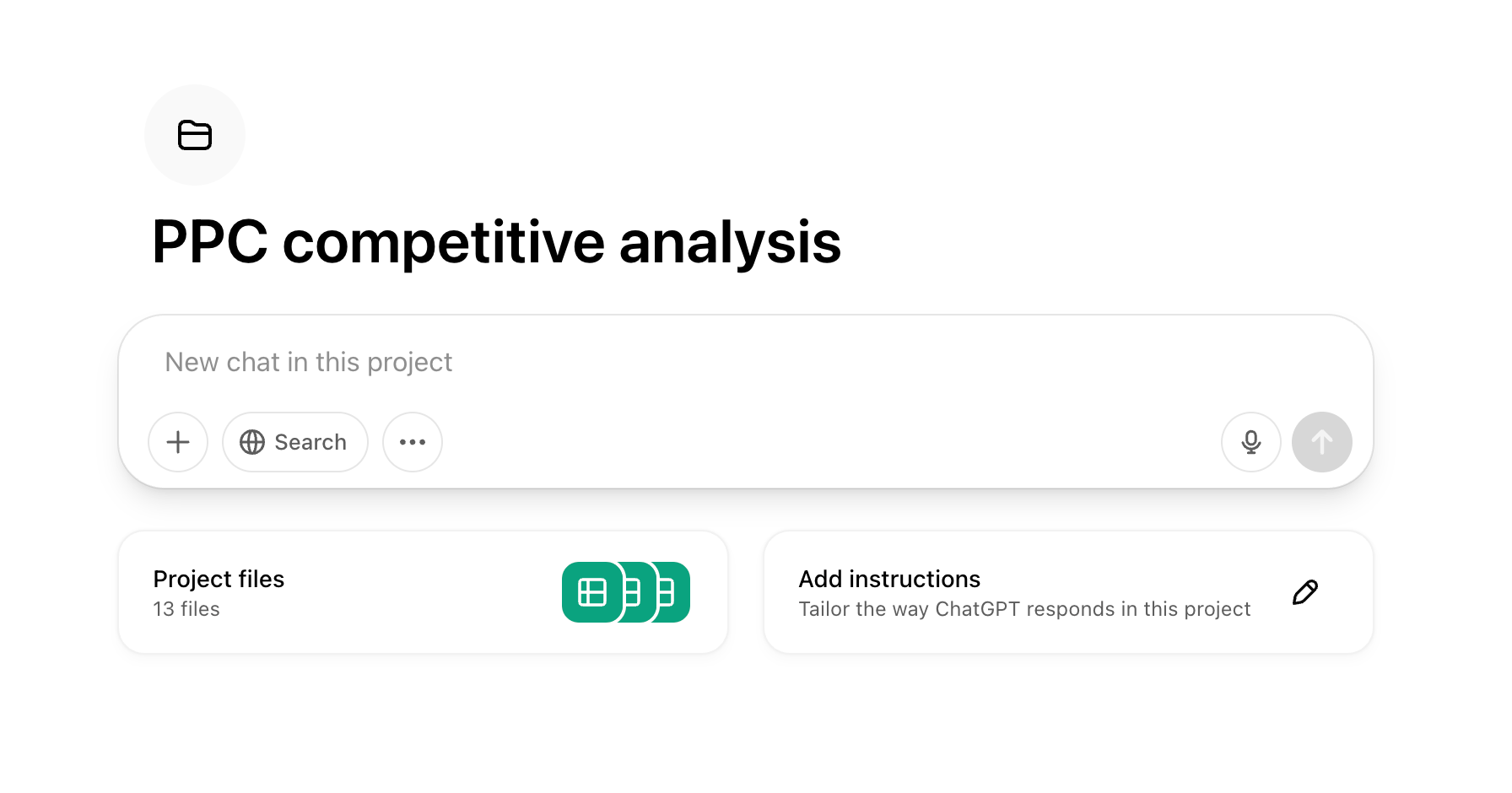Click the green spreadsheet file icons
Screen dimensions: 1512x793
point(625,591)
